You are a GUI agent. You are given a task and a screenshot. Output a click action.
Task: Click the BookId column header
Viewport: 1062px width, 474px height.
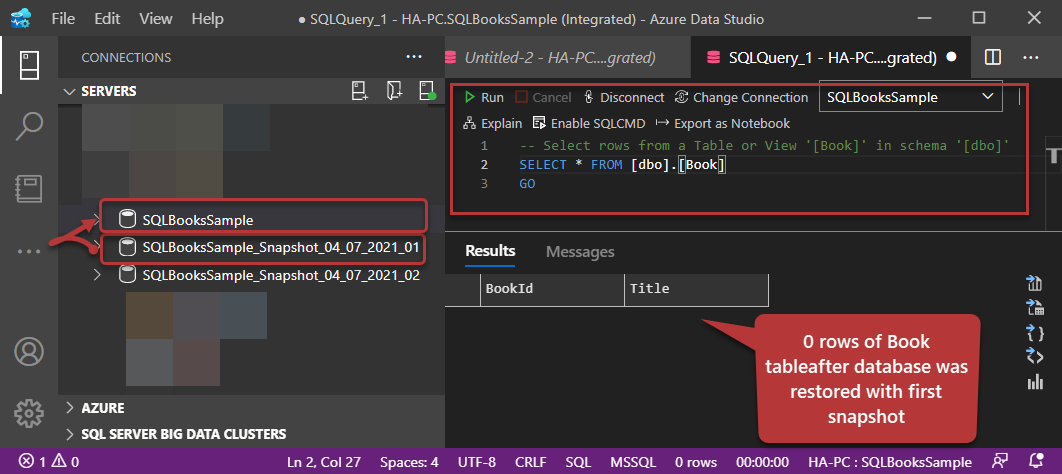[x=552, y=289]
